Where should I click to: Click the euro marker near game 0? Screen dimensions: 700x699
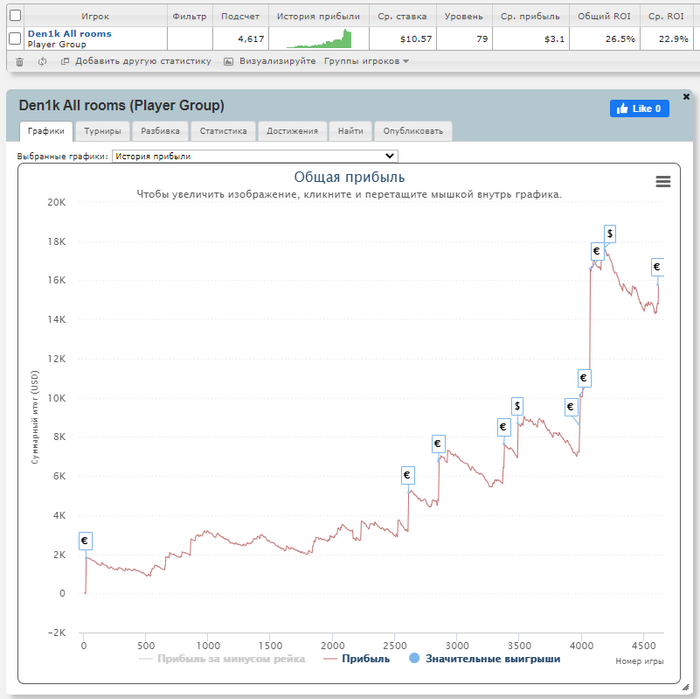pos(85,541)
